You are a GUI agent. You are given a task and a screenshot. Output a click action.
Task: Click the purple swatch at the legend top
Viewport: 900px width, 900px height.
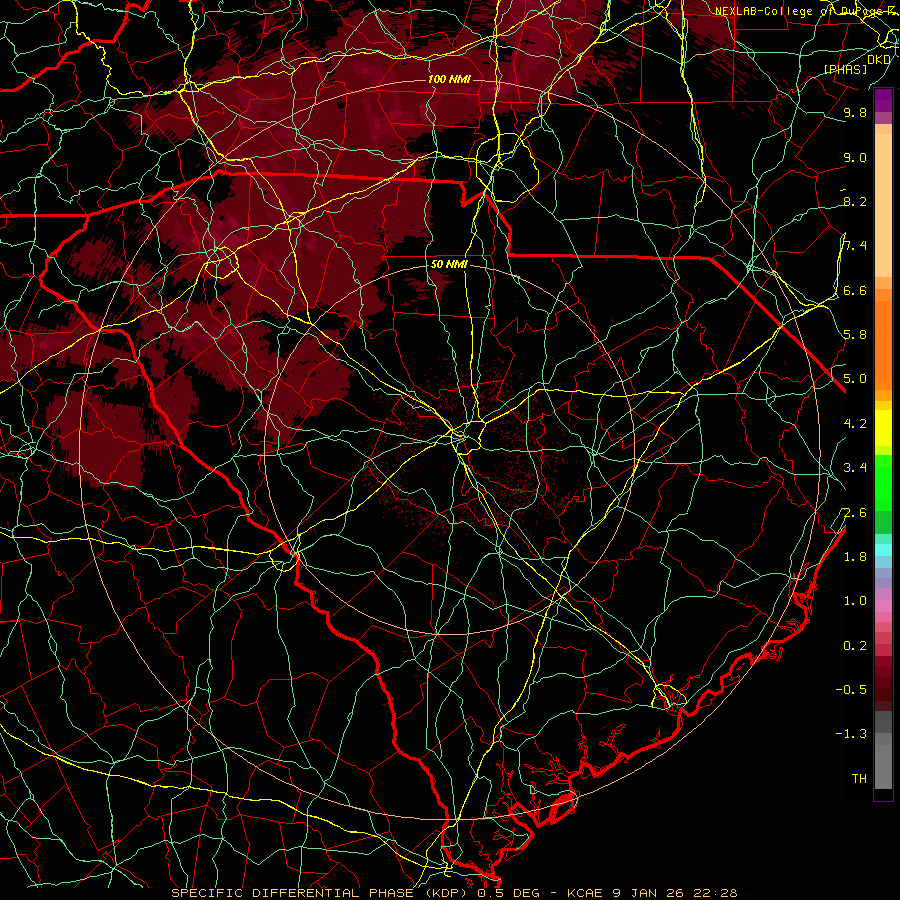tap(883, 100)
